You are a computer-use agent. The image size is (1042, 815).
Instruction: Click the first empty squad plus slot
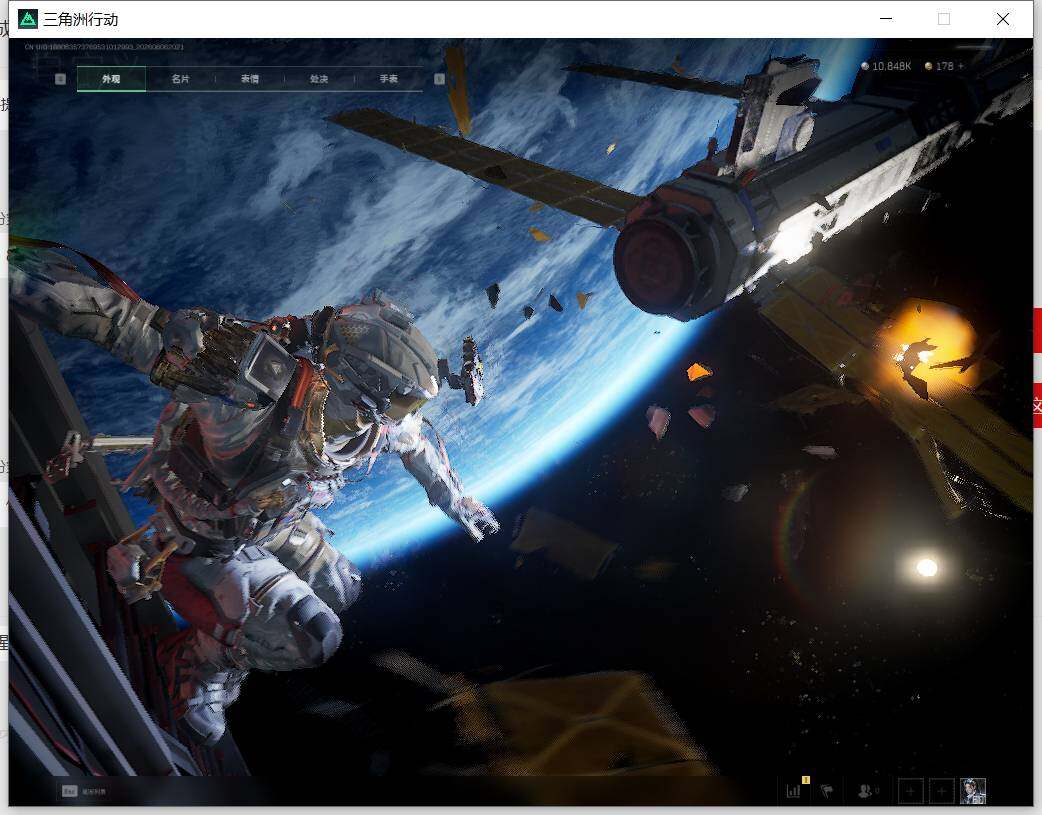click(x=910, y=791)
